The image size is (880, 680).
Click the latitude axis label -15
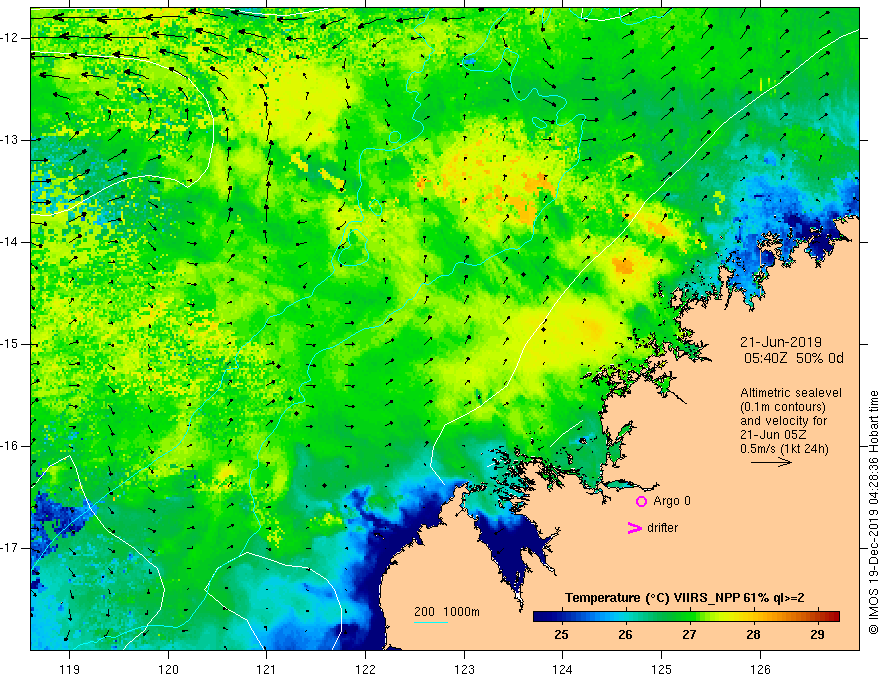[10, 344]
